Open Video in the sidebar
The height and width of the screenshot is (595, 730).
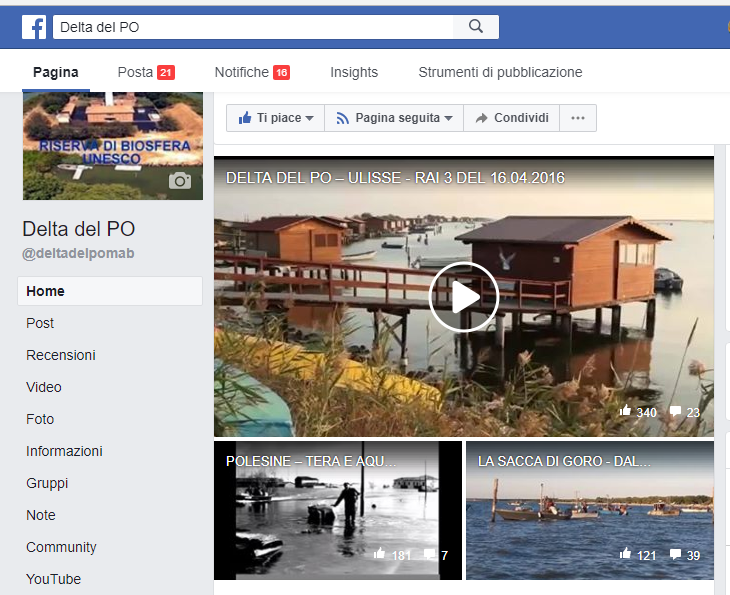tap(44, 387)
